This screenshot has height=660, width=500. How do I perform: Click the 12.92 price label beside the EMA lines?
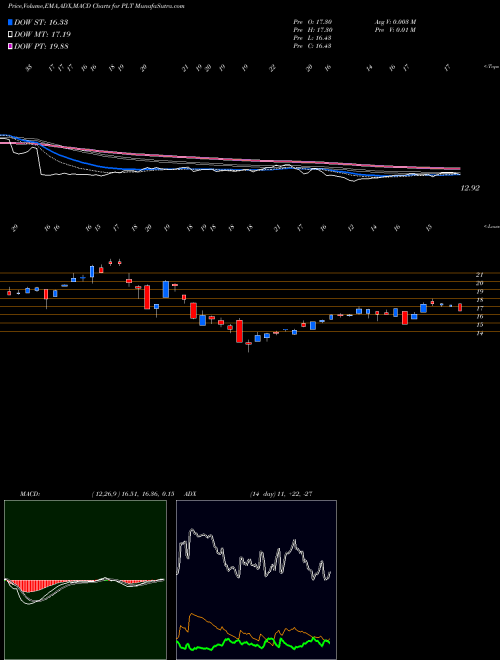(470, 189)
